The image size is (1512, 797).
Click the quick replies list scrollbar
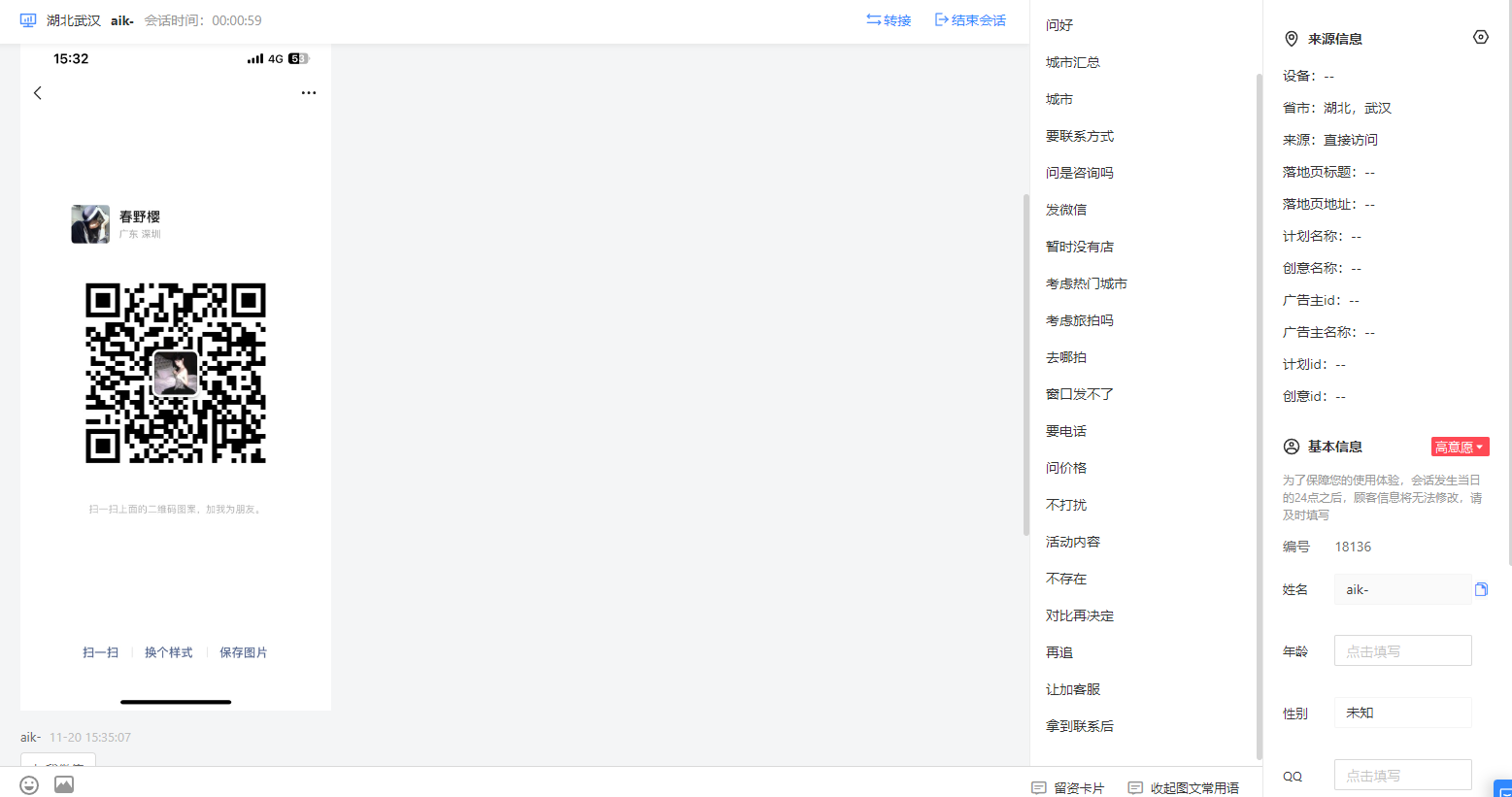pos(1259,417)
